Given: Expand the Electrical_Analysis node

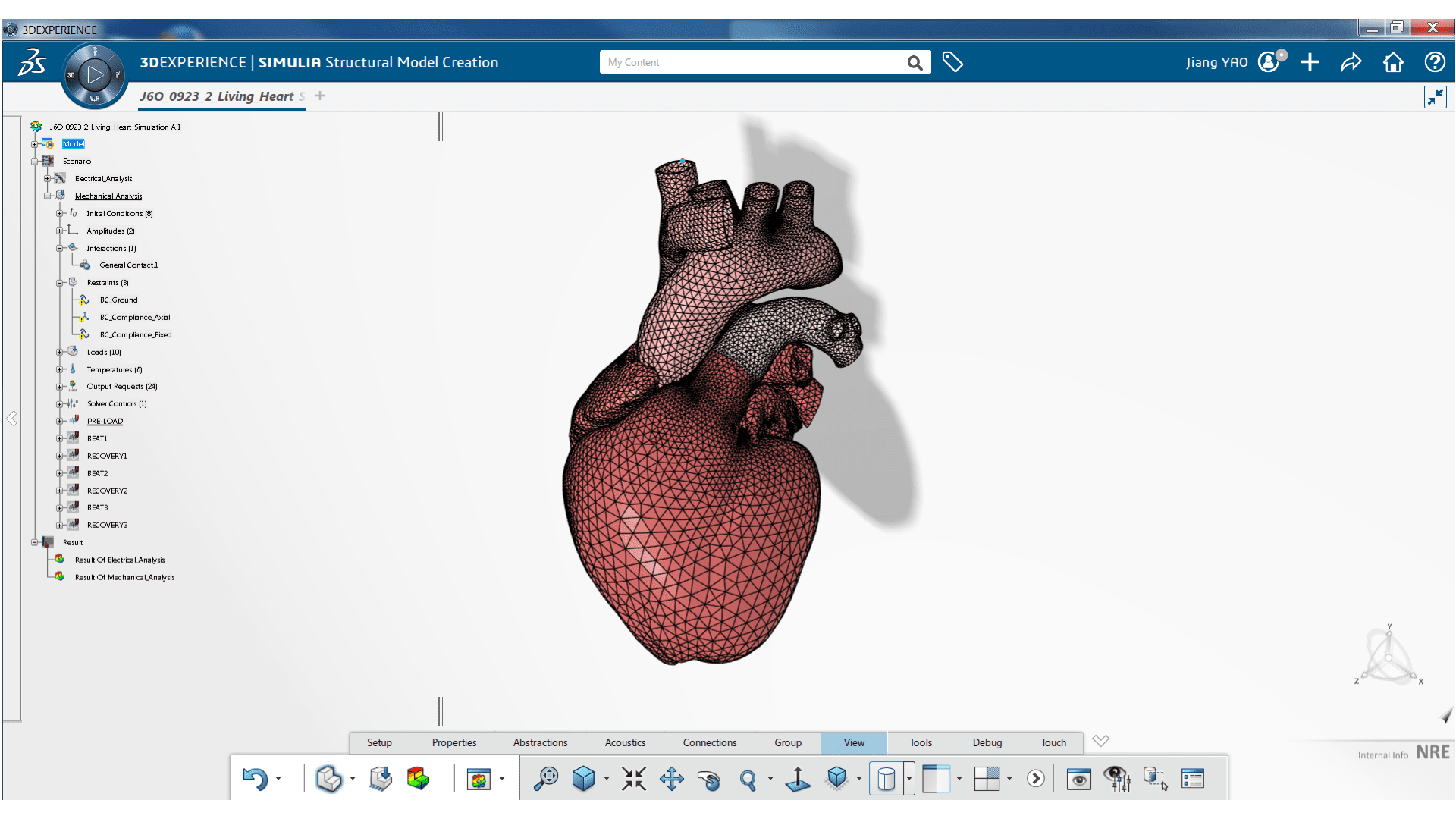Looking at the screenshot, I should (x=47, y=179).
